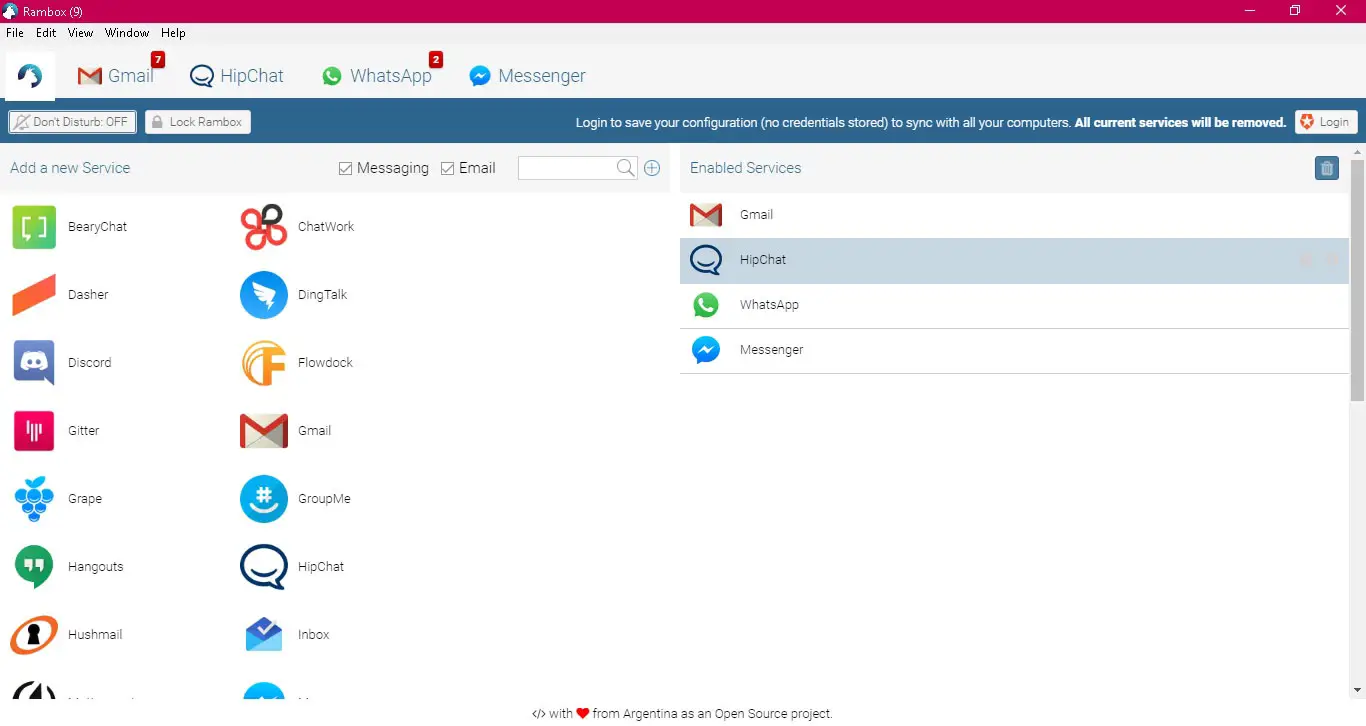Uncheck the Email filter checkbox
Screen dimensions: 1366x726
[447, 168]
